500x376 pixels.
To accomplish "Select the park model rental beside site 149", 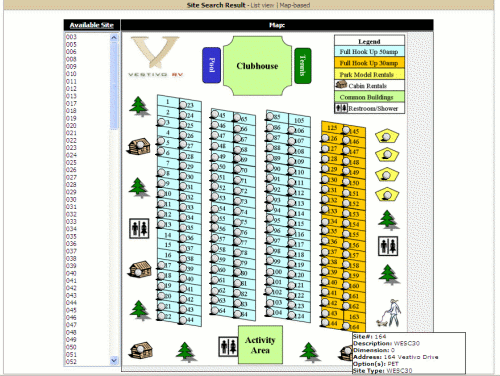I will tap(387, 175).
